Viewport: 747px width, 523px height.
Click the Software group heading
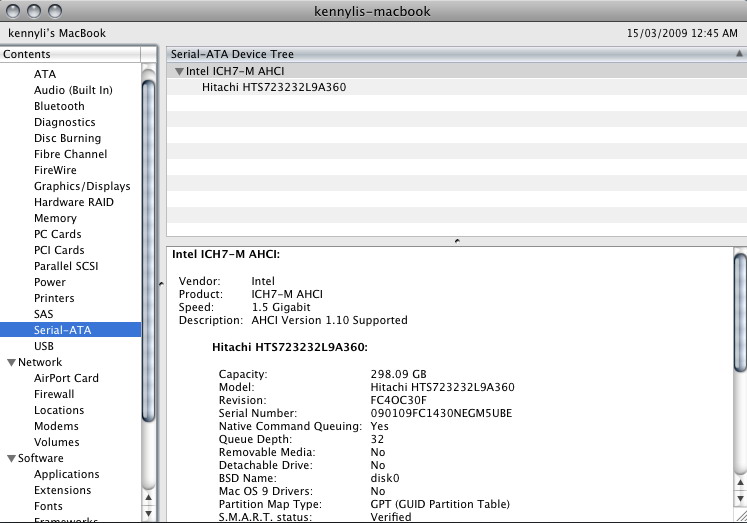[40, 458]
